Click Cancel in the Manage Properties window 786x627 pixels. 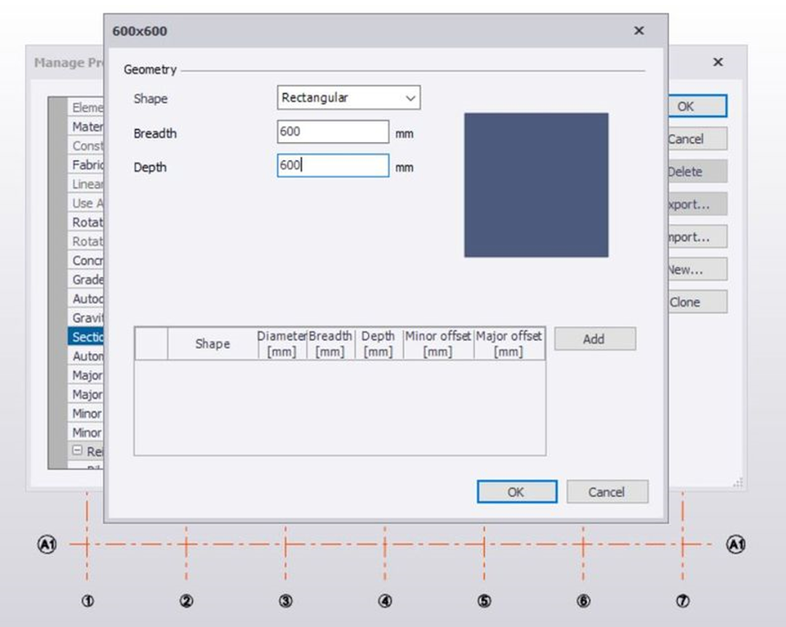(x=697, y=139)
